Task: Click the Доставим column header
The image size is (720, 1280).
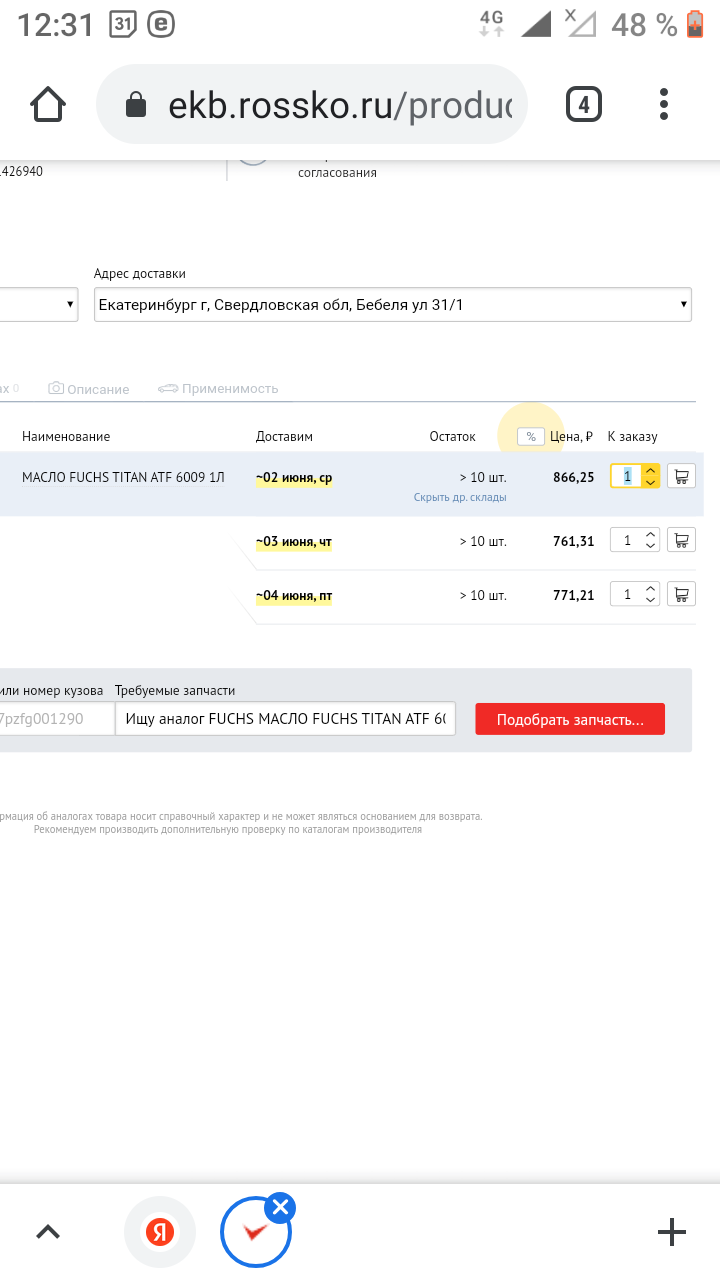Action: tap(284, 437)
